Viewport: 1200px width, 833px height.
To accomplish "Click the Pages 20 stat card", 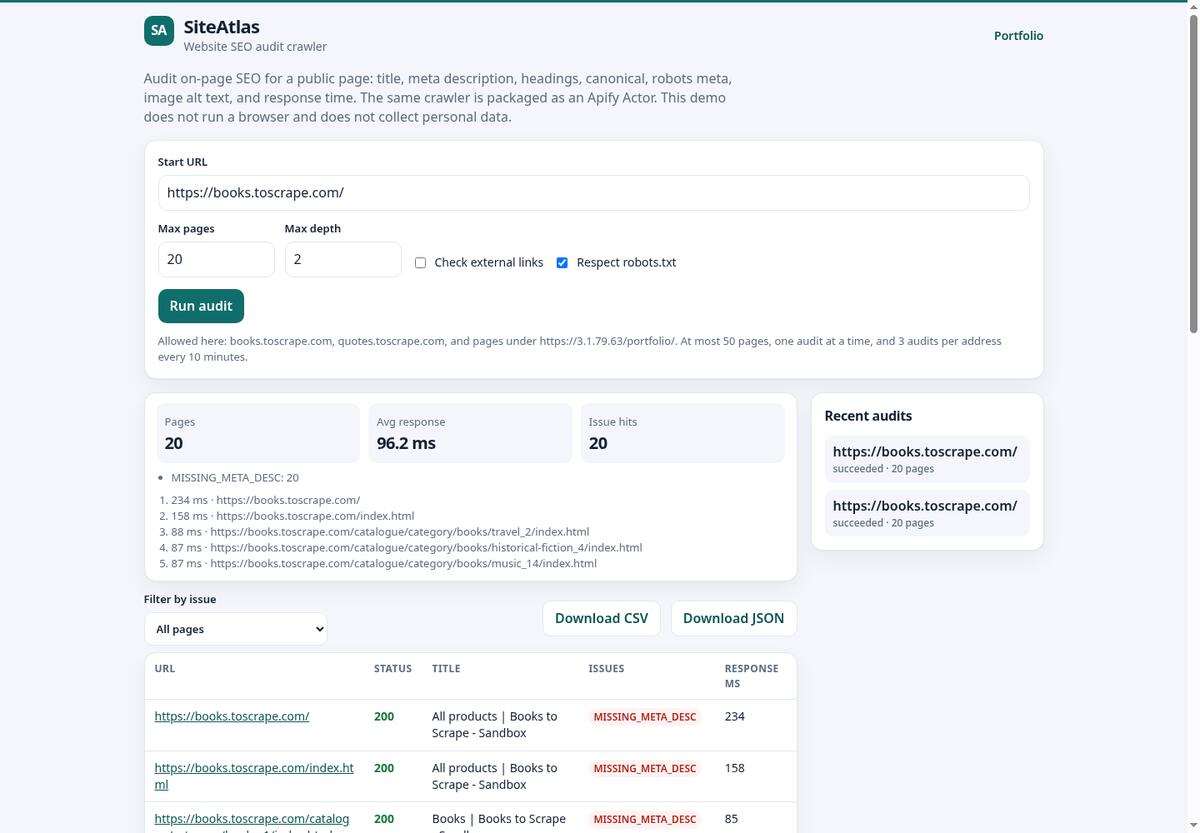I will (x=258, y=433).
